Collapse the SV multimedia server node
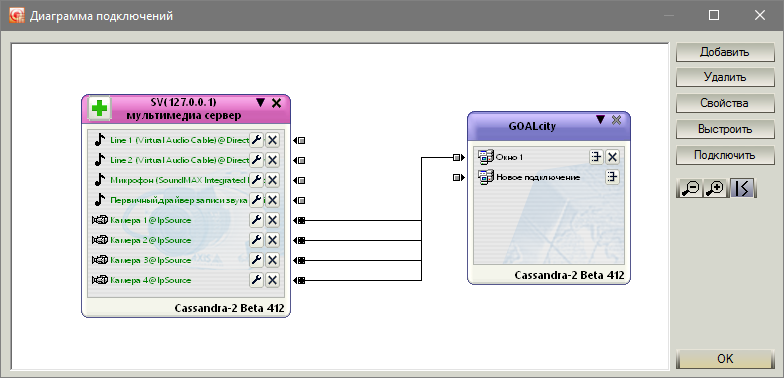 [x=260, y=102]
